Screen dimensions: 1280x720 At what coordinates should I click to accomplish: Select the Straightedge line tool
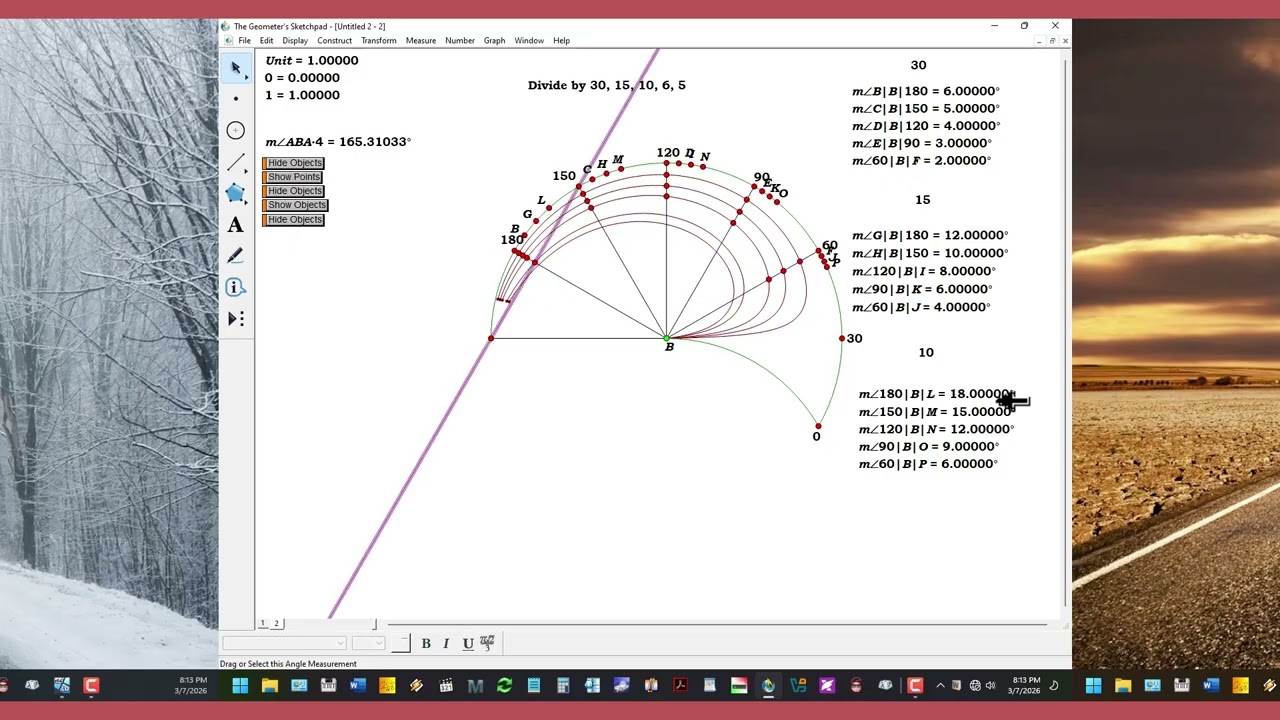click(x=236, y=162)
